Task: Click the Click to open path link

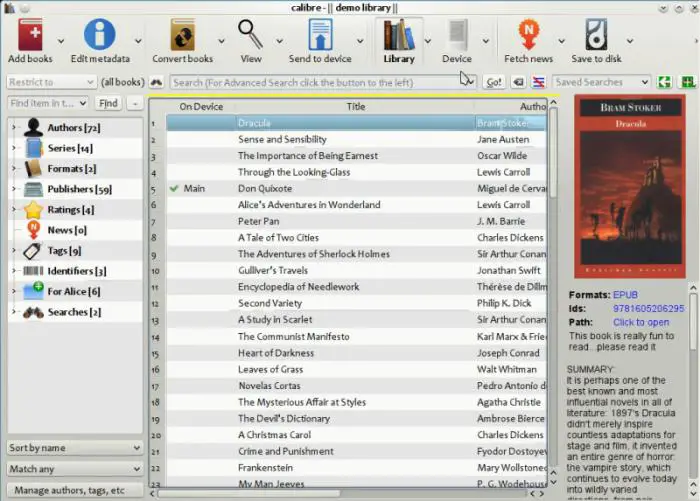Action: tap(641, 322)
